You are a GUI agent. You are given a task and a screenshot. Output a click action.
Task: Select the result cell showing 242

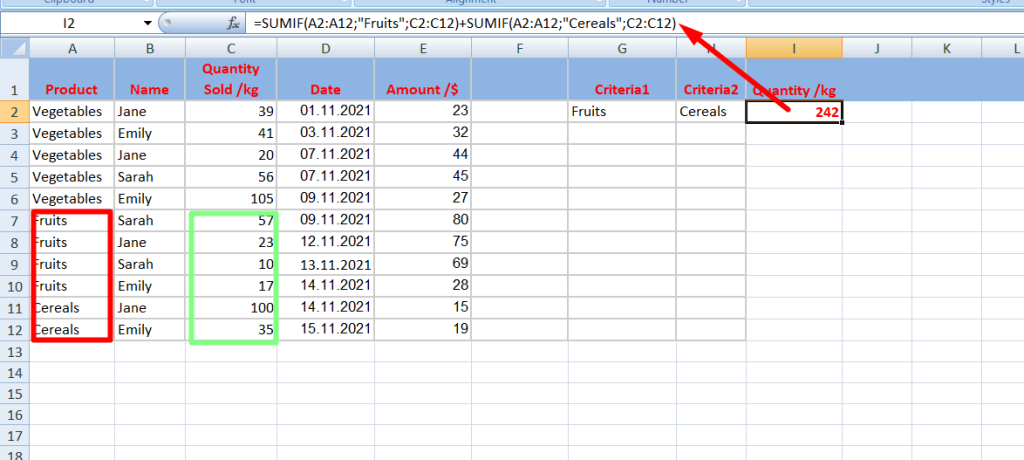794,112
